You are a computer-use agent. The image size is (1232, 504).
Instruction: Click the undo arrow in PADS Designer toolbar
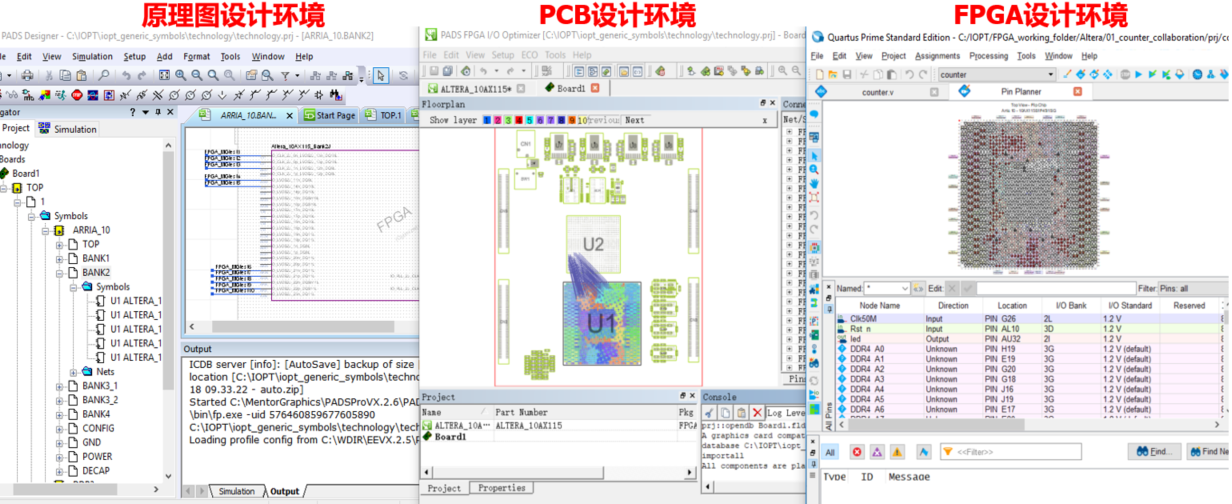[126, 75]
